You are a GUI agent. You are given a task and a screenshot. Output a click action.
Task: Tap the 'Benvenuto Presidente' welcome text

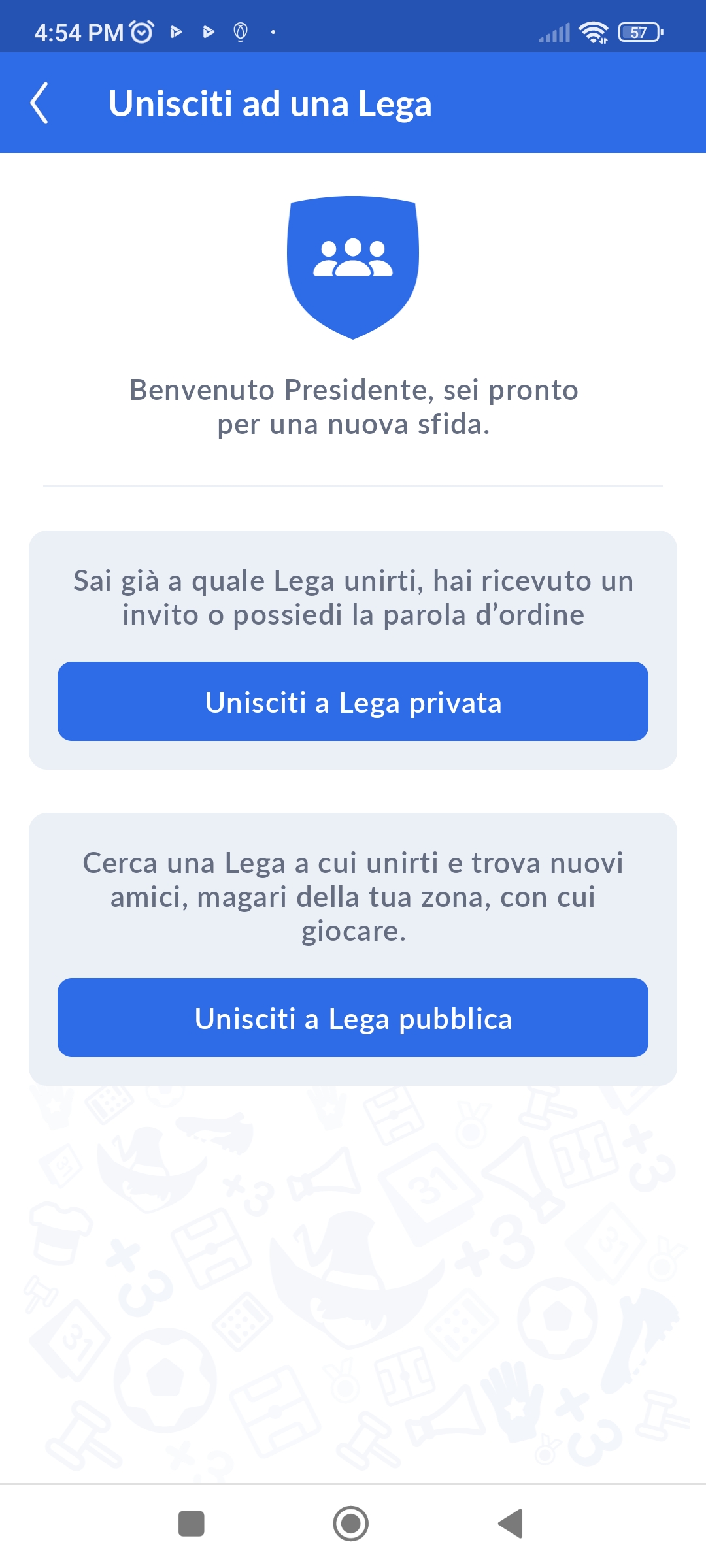coord(353,406)
